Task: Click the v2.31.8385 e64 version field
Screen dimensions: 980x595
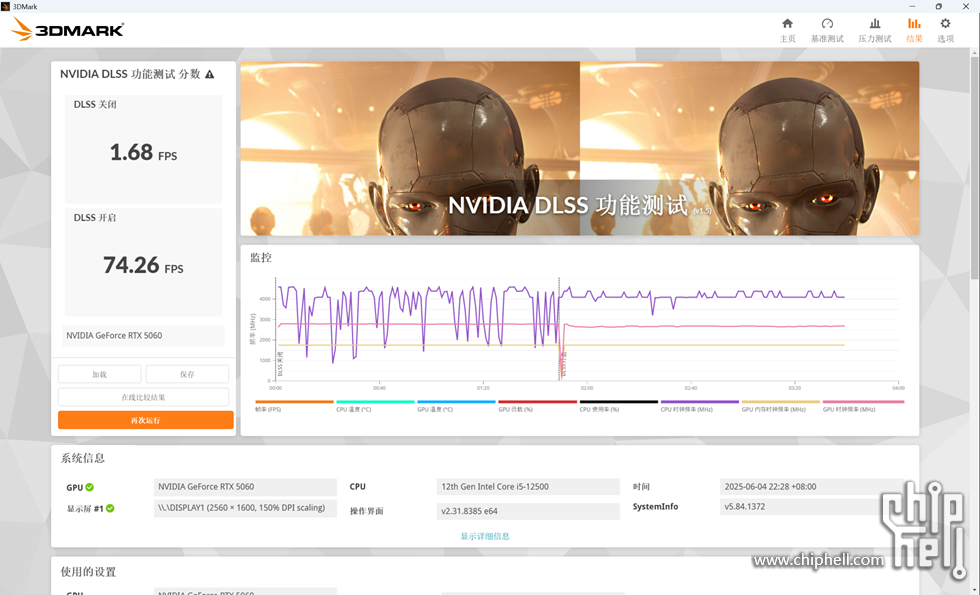Action: tap(528, 511)
